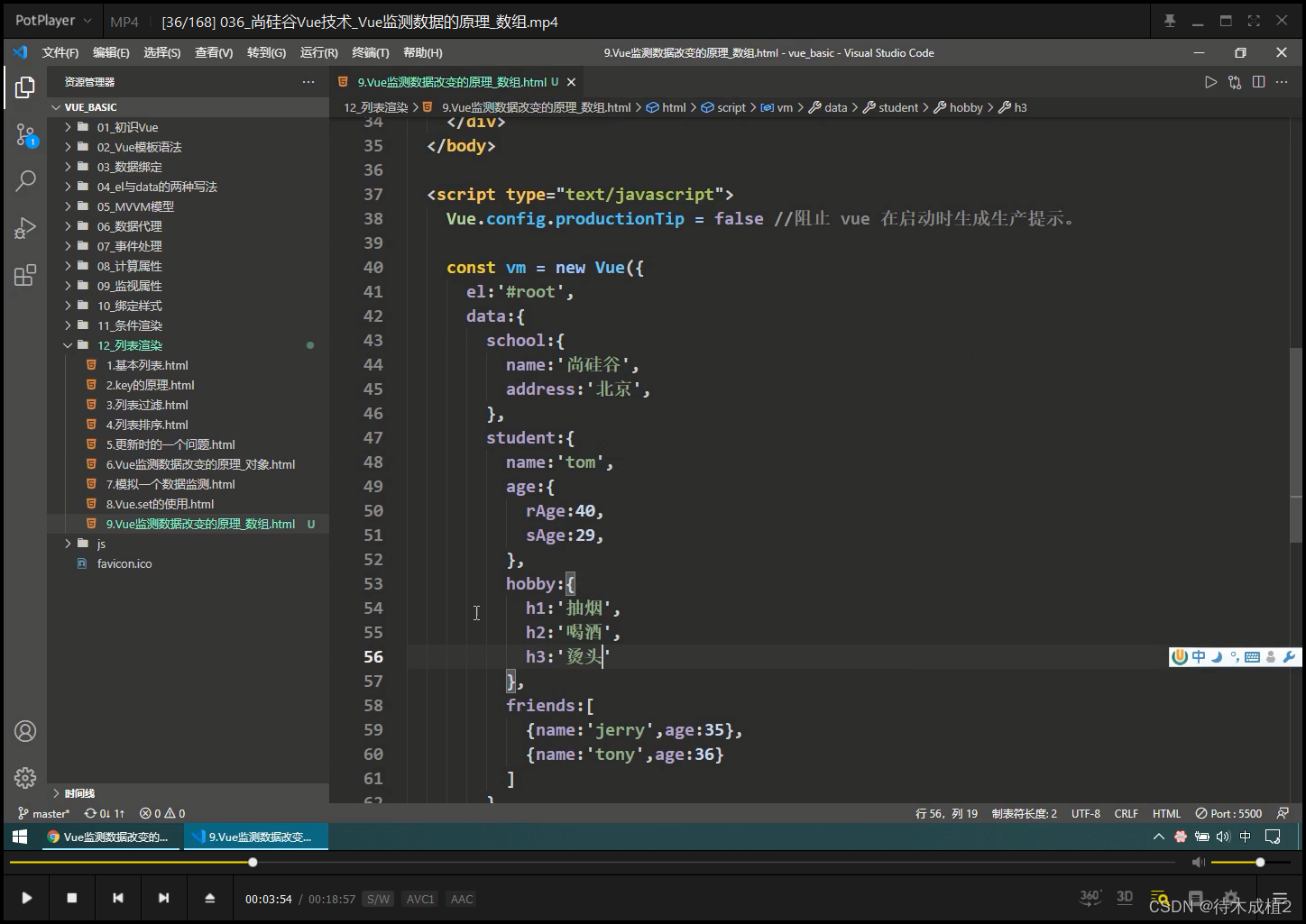Change language mode HTML in status bar

[x=1166, y=813]
